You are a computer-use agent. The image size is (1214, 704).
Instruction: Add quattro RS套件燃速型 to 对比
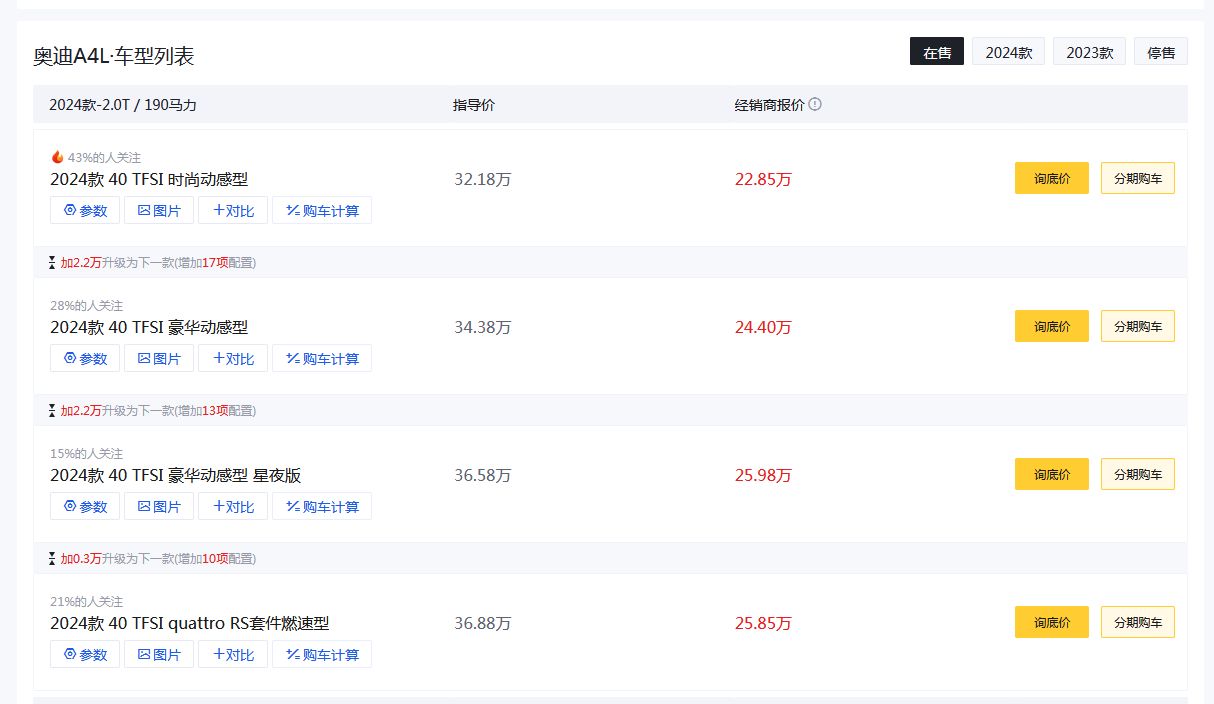tap(233, 654)
